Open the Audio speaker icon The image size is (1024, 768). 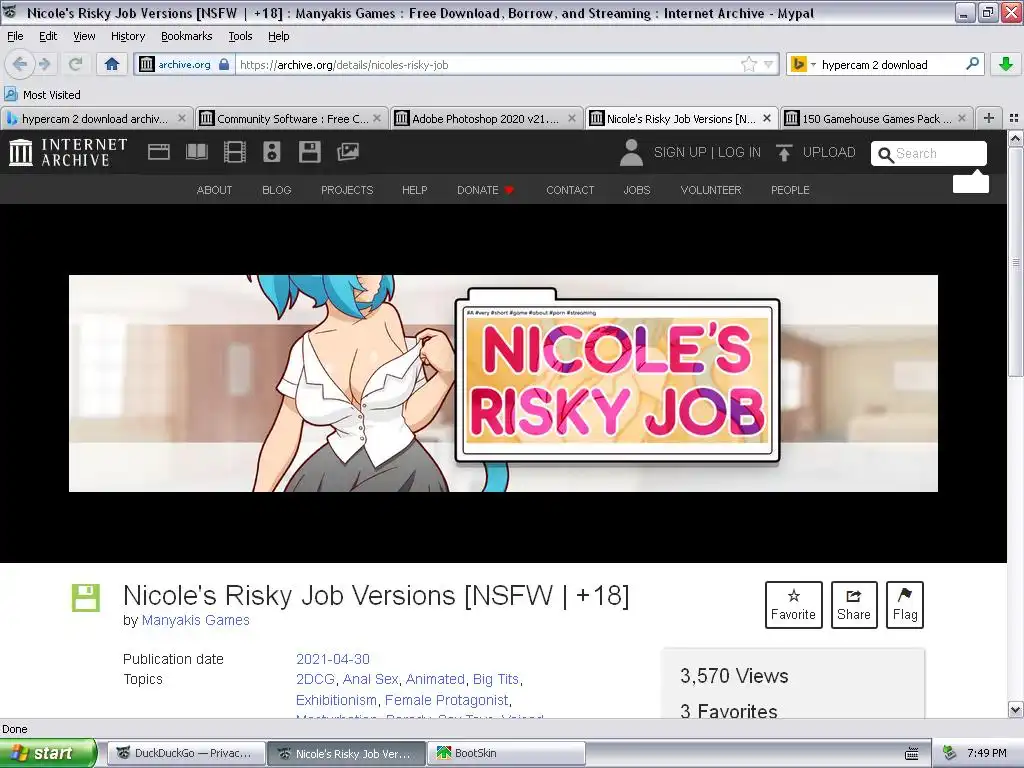tap(272, 152)
